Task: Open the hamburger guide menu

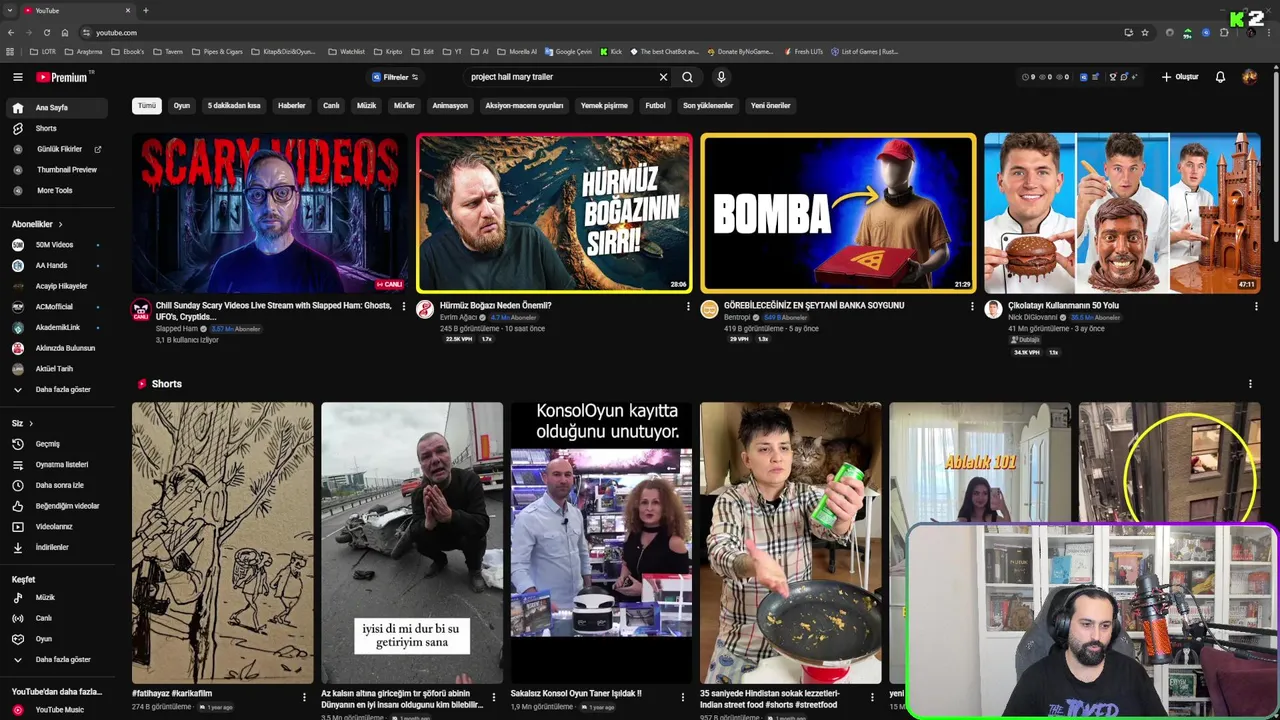Action: tap(17, 77)
